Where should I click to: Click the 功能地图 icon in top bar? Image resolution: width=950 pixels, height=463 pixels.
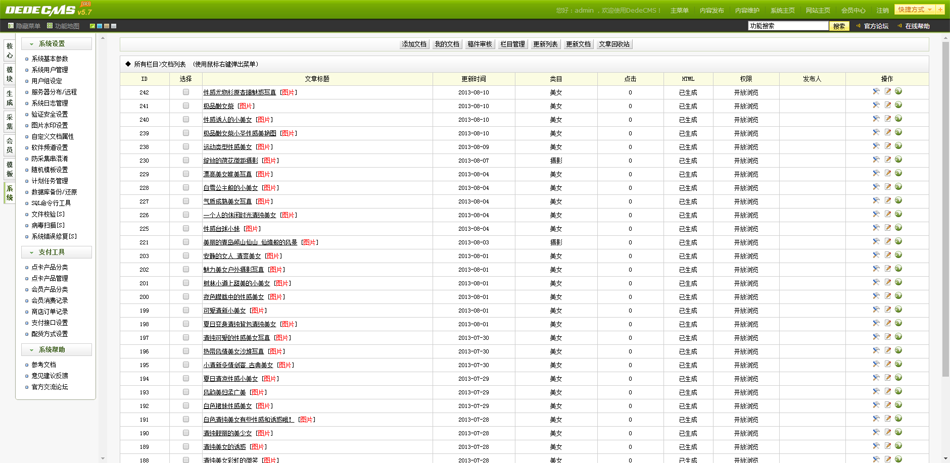tap(50, 26)
